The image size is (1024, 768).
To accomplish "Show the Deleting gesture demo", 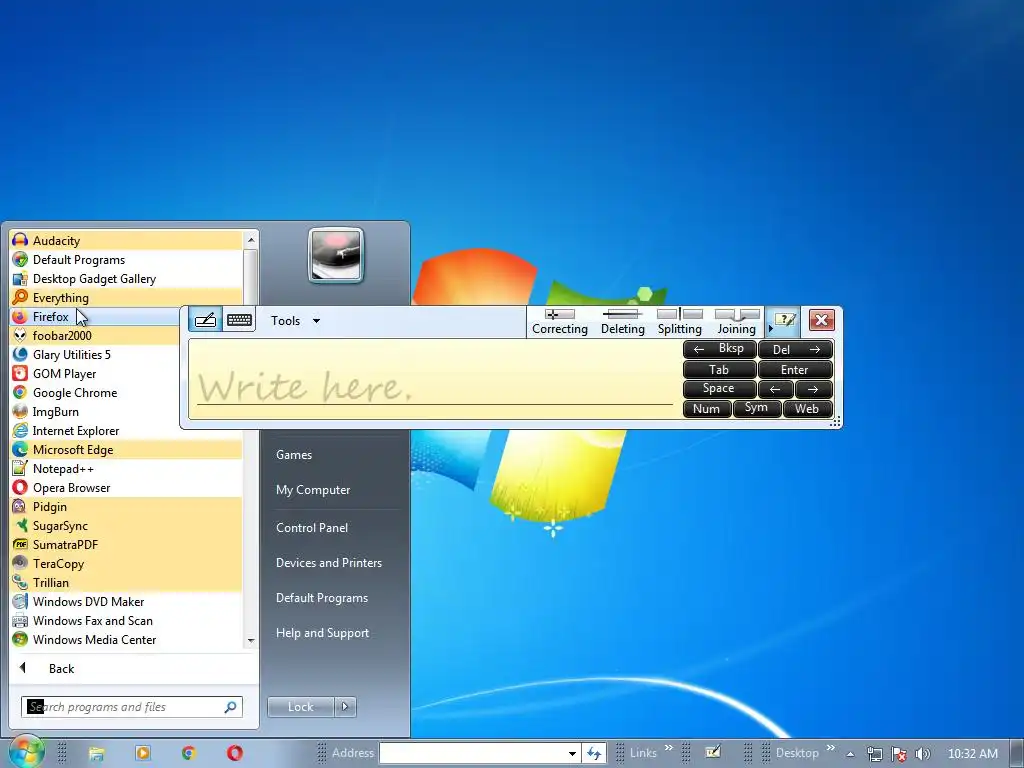I will [622, 322].
